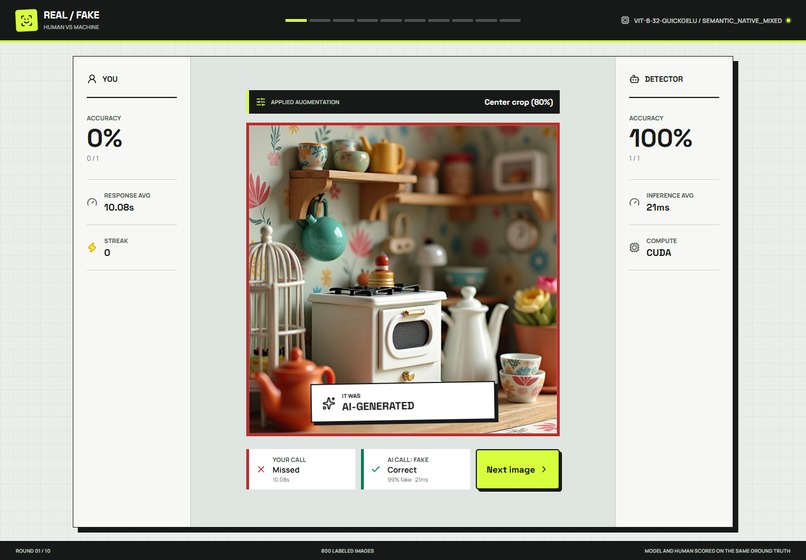Click the YOU panel heading
806x560 pixels.
(110, 79)
